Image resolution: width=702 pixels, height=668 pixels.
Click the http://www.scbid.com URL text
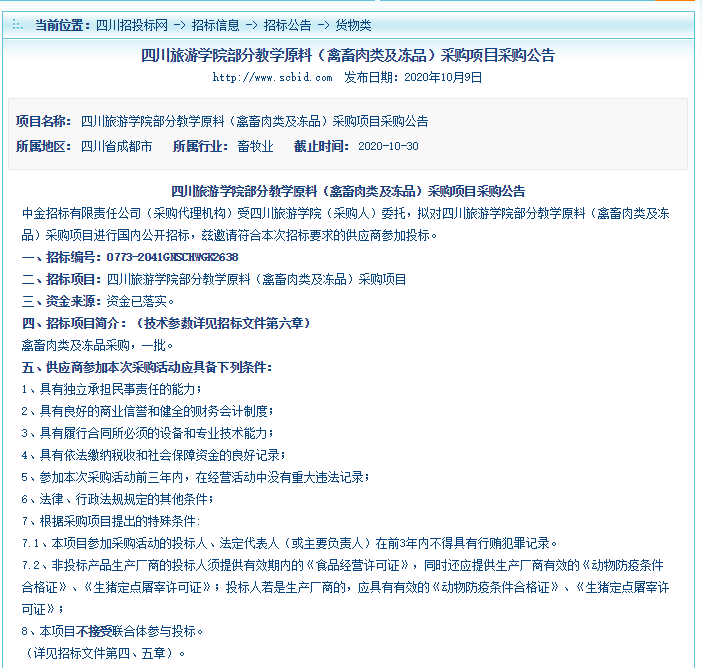point(272,77)
